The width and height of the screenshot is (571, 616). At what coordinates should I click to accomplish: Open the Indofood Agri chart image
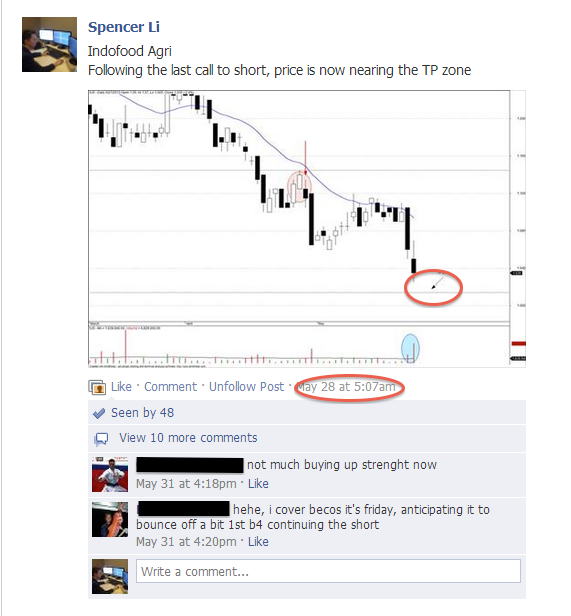click(307, 229)
